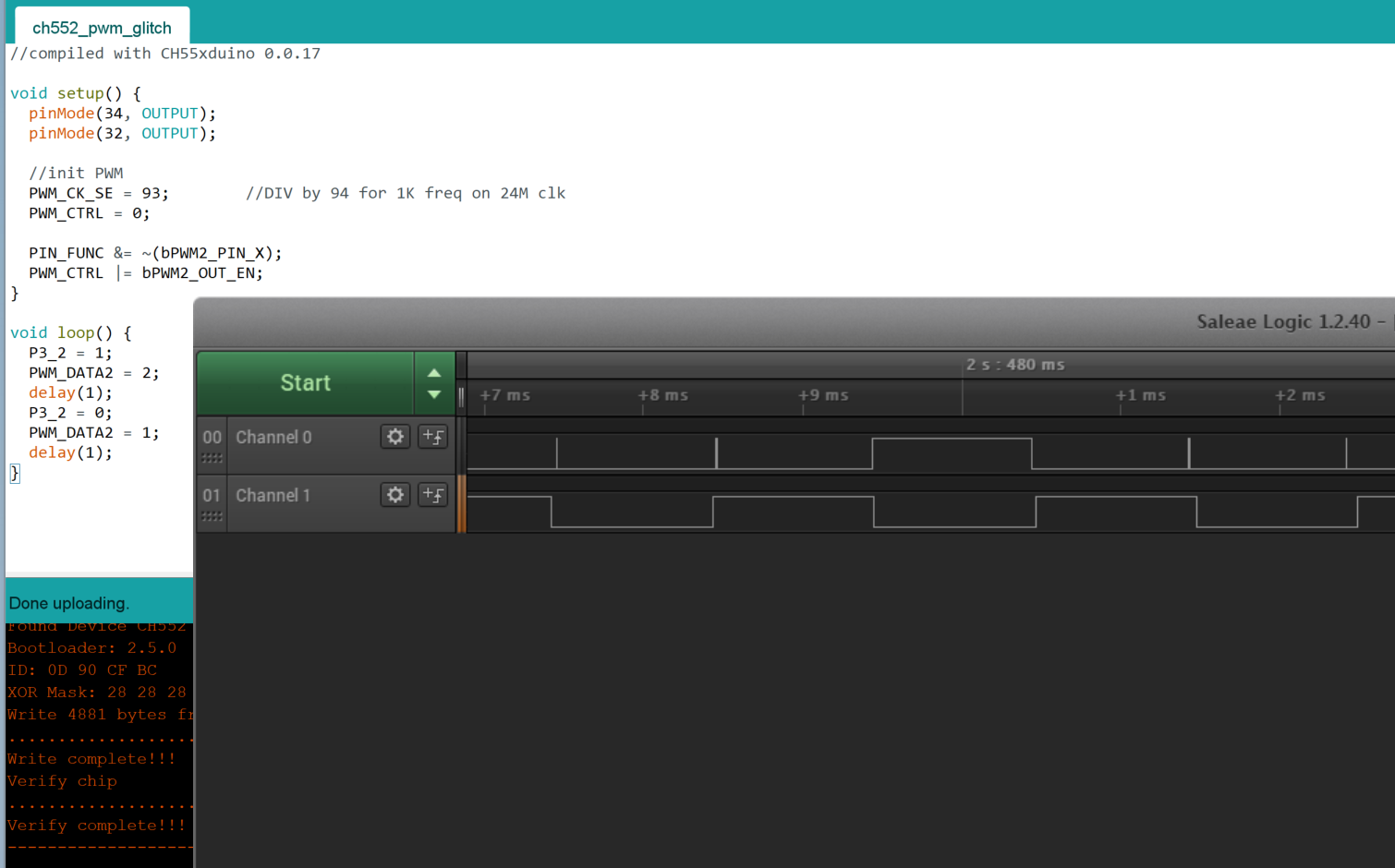Click 'PWM_DATA2 = 1;' code line

pyautogui.click(x=94, y=433)
